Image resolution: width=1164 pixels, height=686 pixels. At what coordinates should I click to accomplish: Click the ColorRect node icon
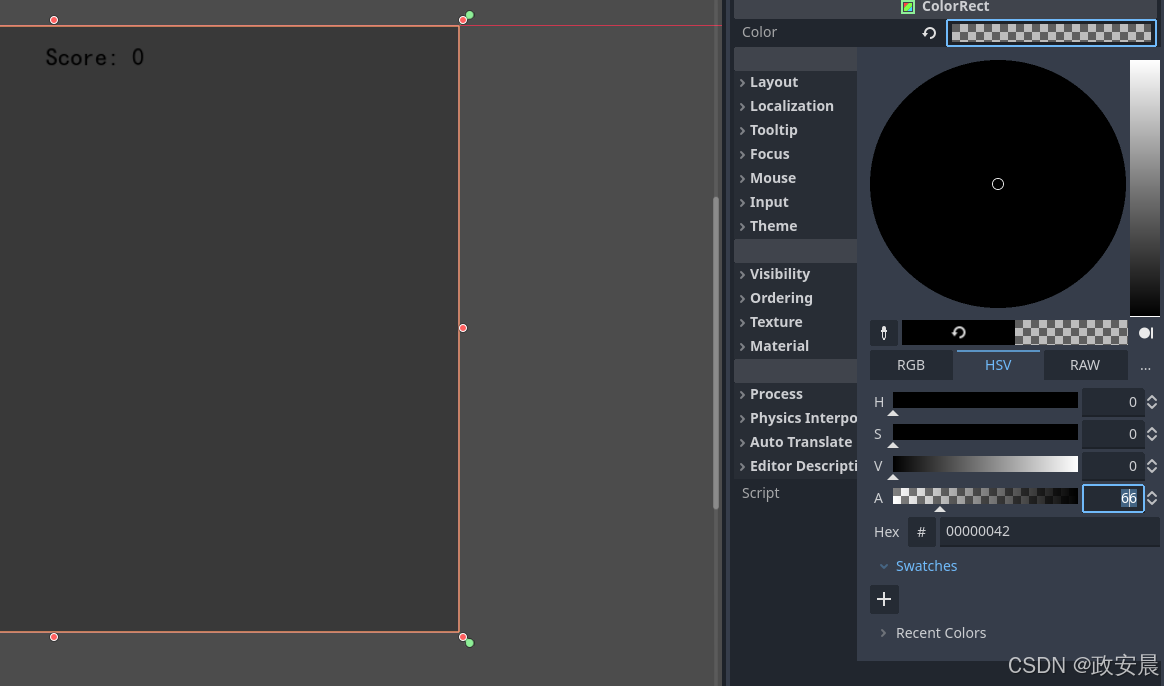coord(907,7)
